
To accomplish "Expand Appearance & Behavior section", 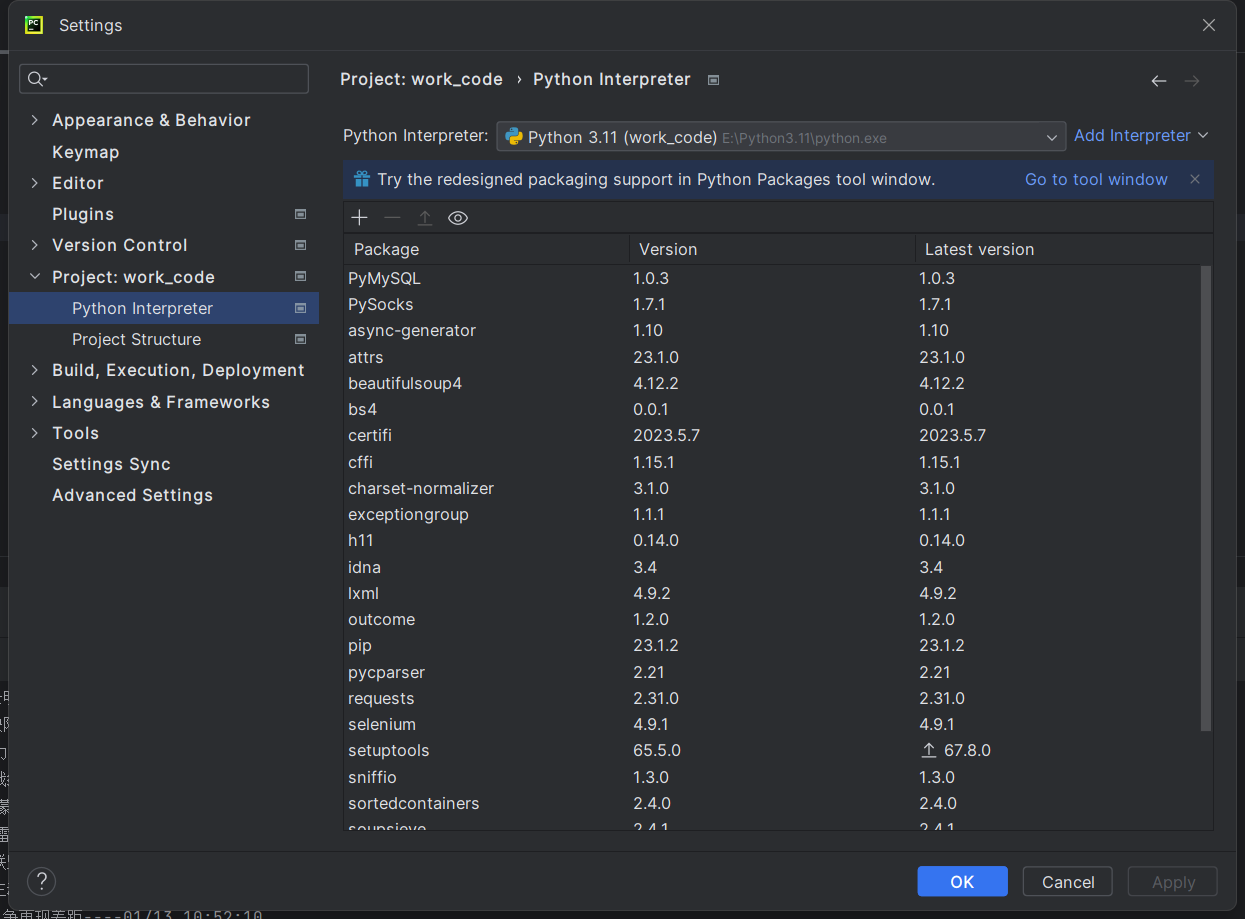I will [x=35, y=120].
